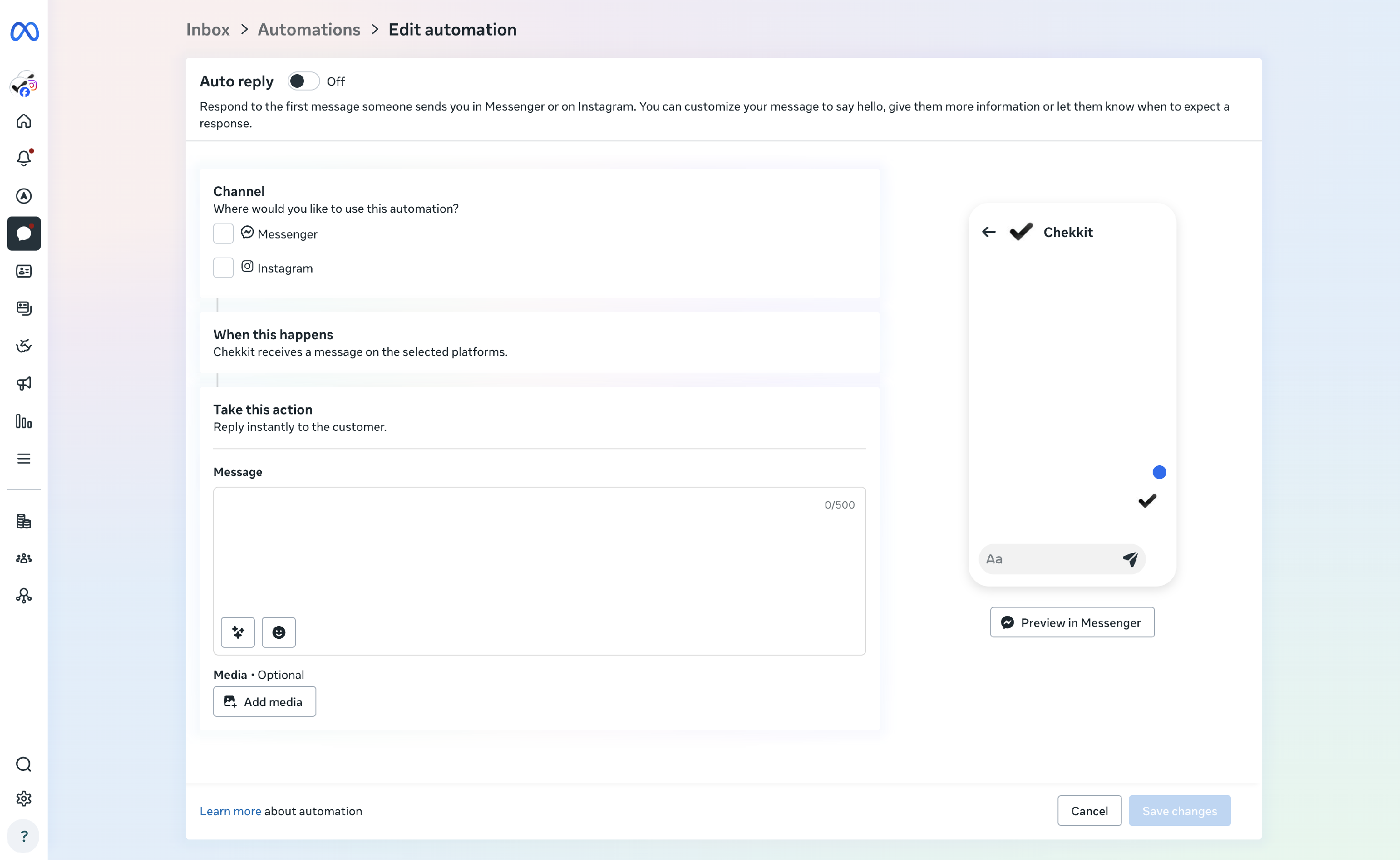Open Settings gear in sidebar

coord(23,798)
